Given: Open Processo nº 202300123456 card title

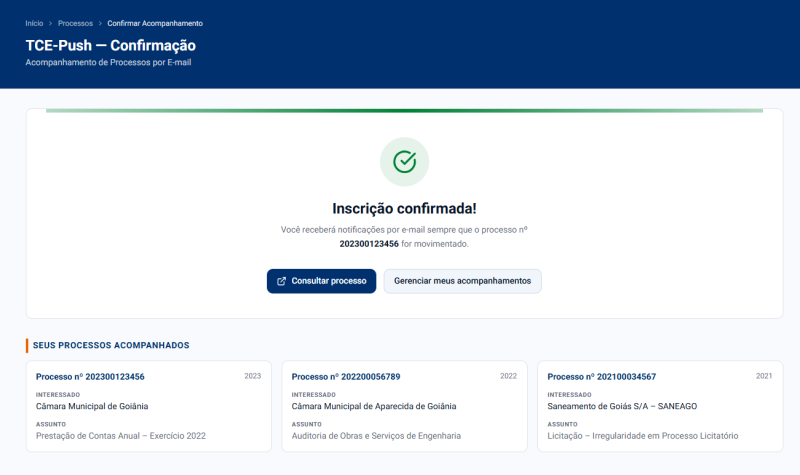Looking at the screenshot, I should click(x=90, y=377).
